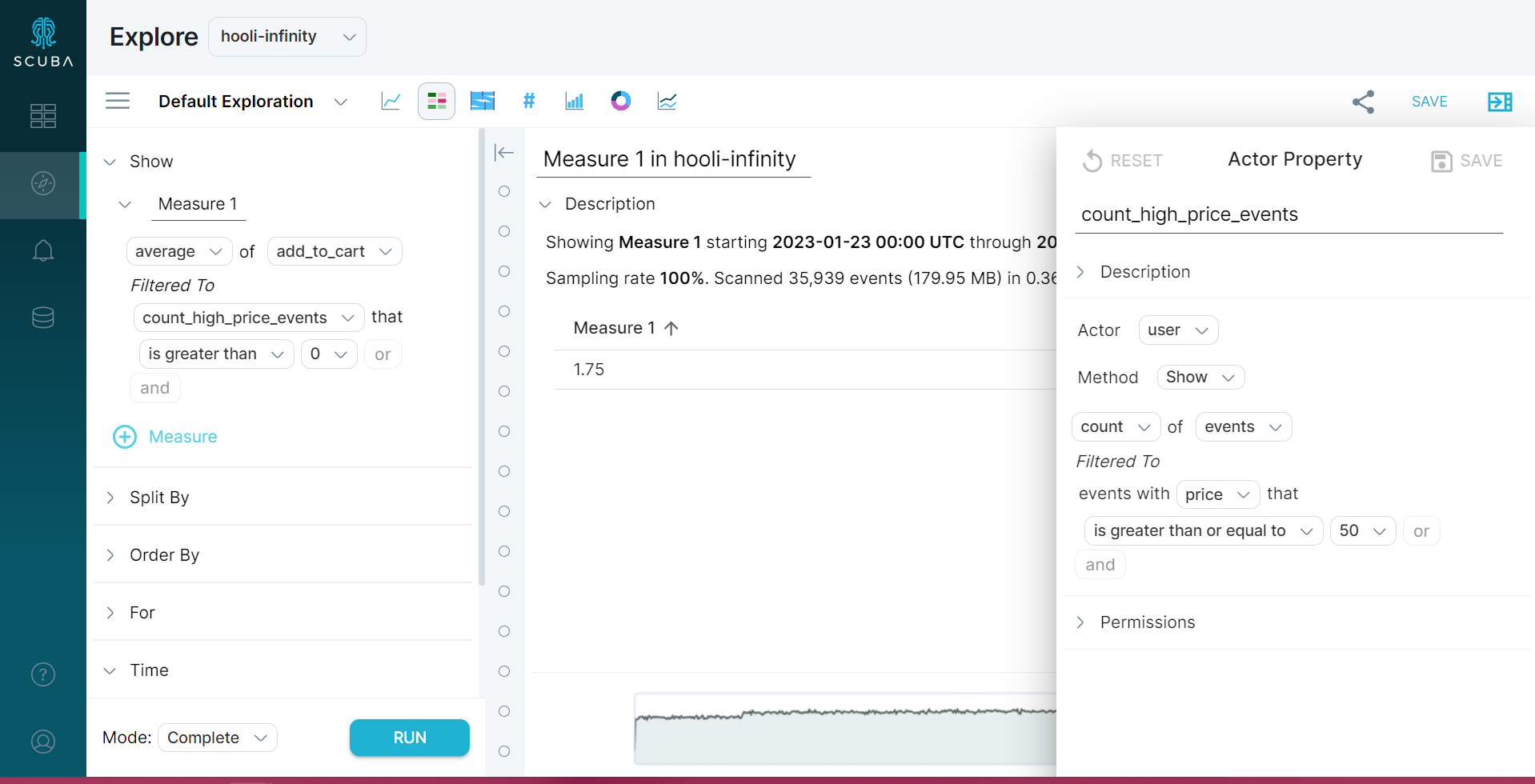The height and width of the screenshot is (784, 1535).
Task: Expand the For section
Action: point(110,613)
